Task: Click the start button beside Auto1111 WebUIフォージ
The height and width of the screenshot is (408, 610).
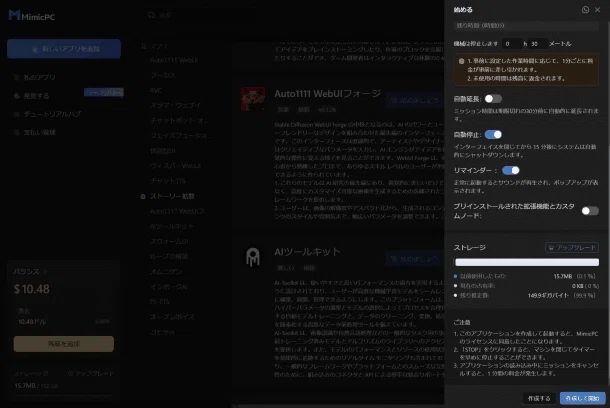Action: pyautogui.click(x=415, y=100)
